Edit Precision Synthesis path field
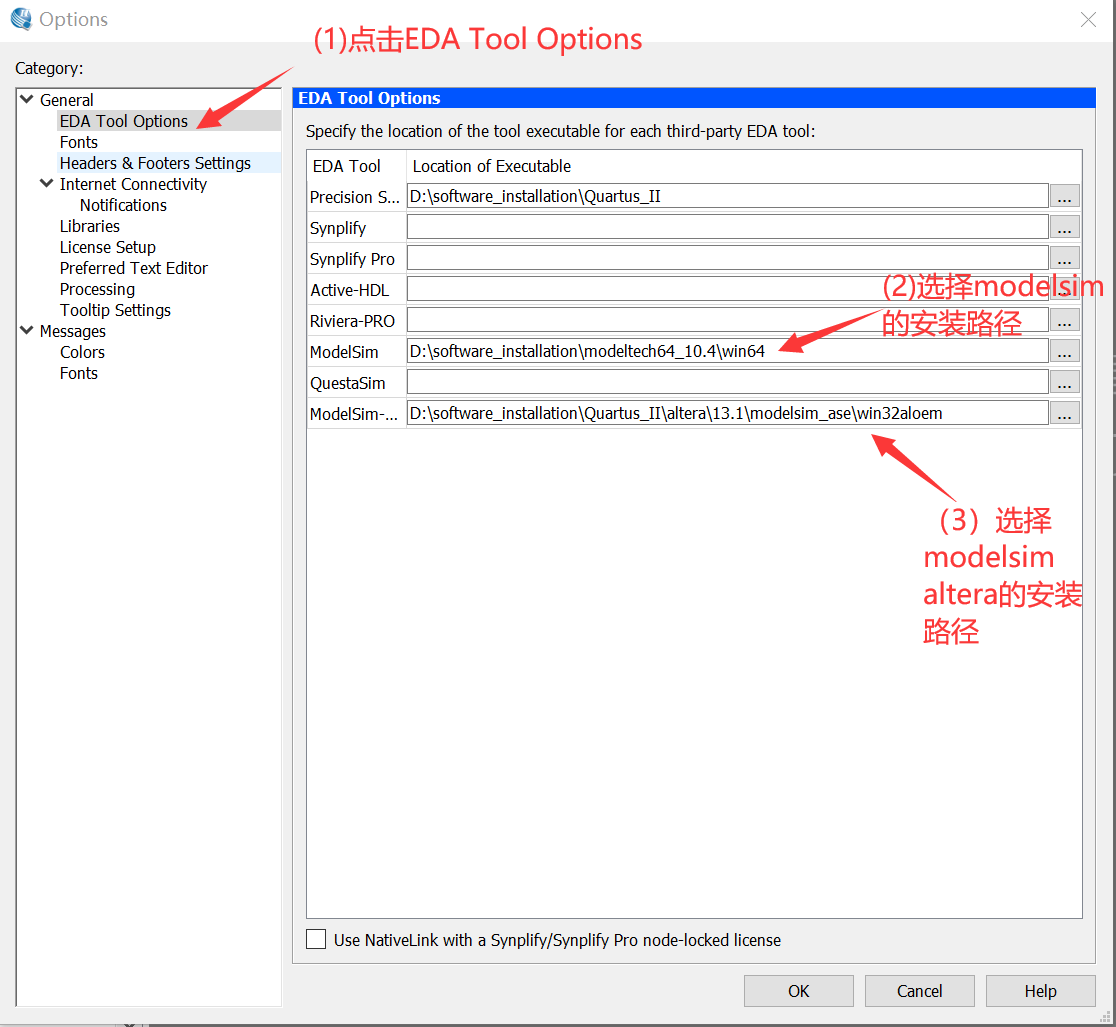The height and width of the screenshot is (1027, 1116). pyautogui.click(x=727, y=196)
